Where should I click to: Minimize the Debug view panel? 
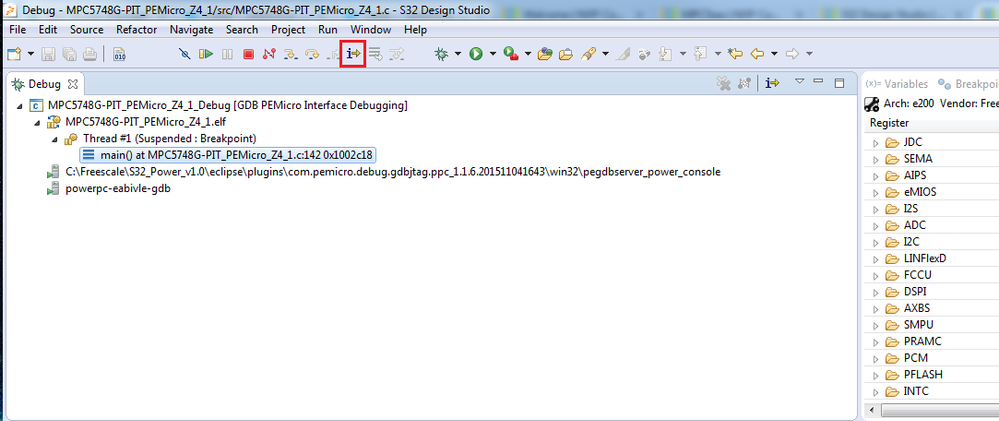(819, 81)
